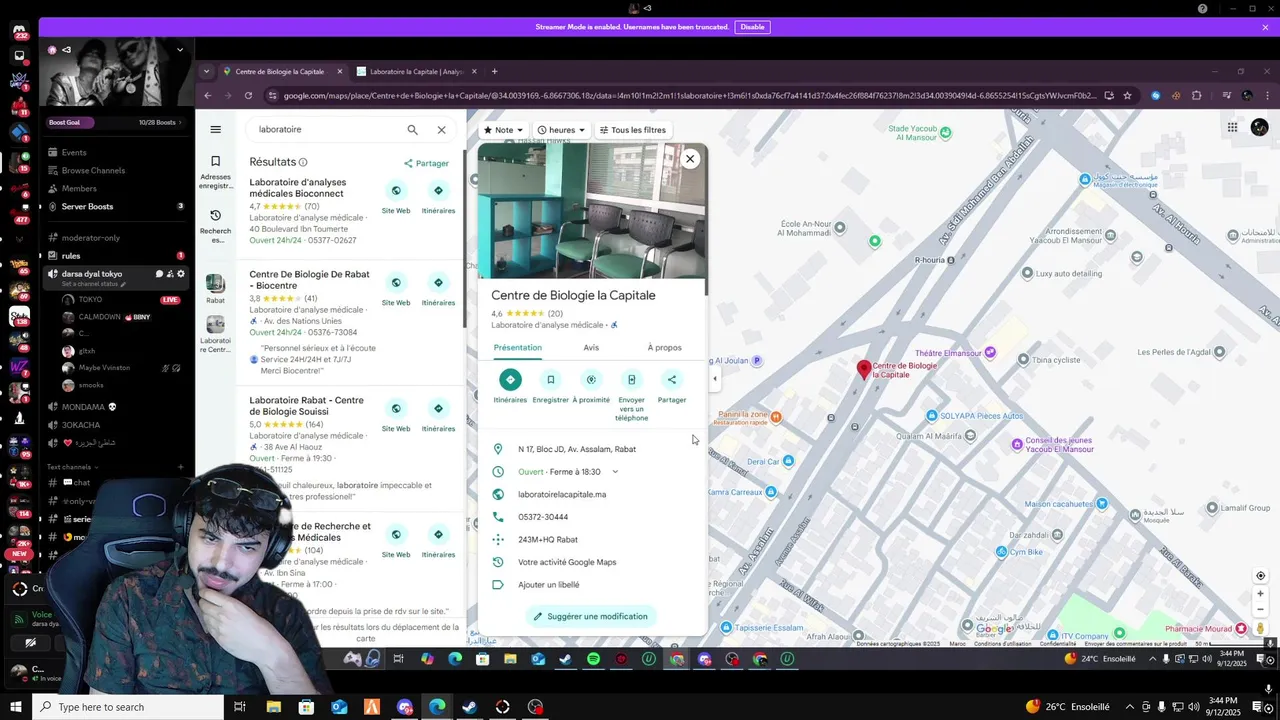Switch to Centre de Biologie la Capitale browser tab

pos(282,71)
